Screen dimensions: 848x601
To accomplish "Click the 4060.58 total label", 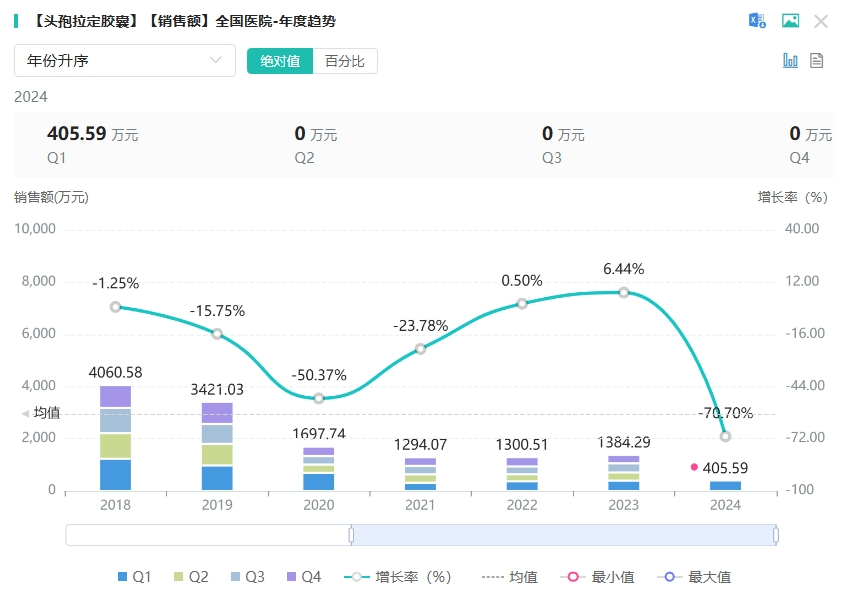I will [x=115, y=373].
